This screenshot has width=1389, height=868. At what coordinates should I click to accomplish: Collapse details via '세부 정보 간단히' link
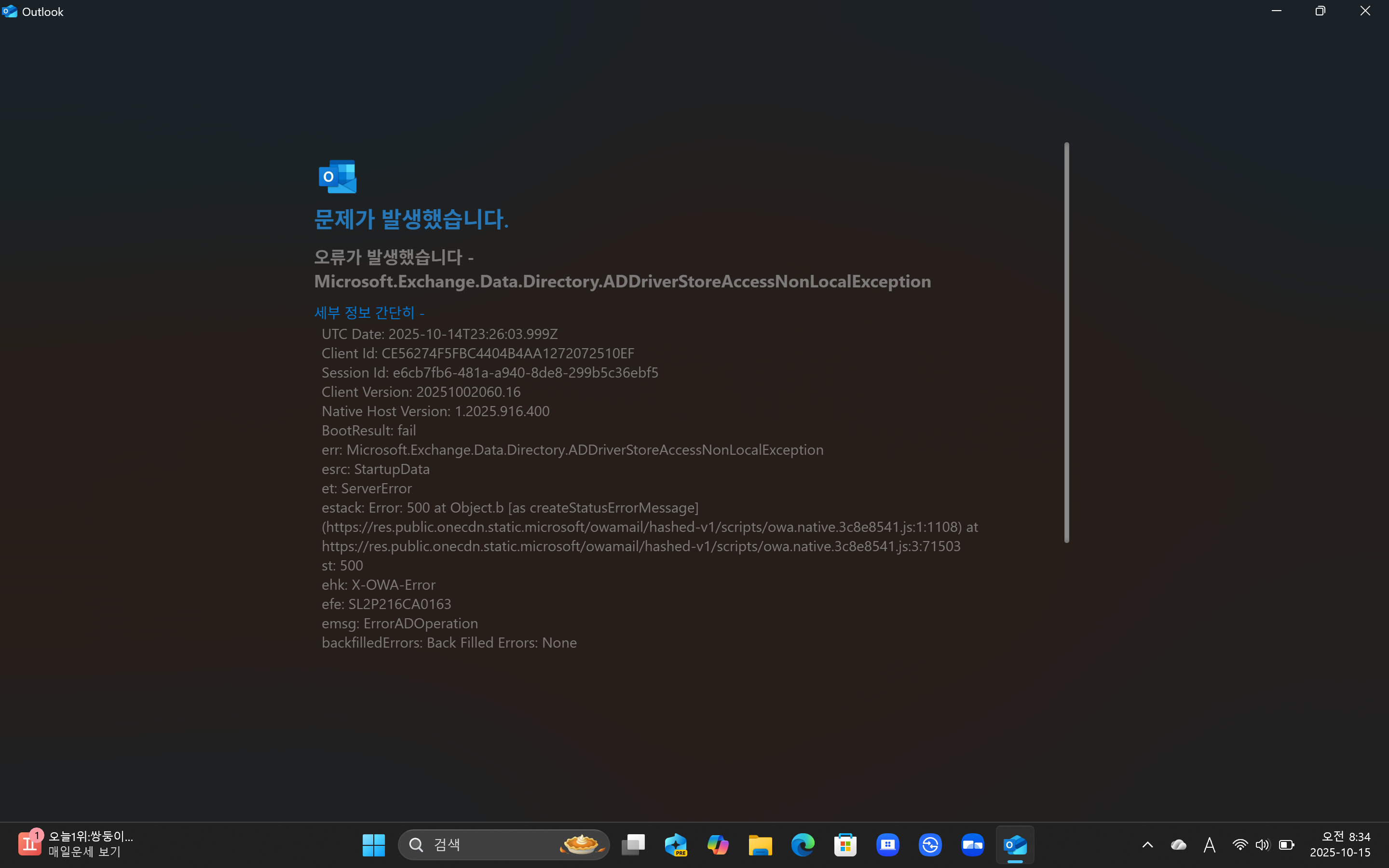(369, 312)
